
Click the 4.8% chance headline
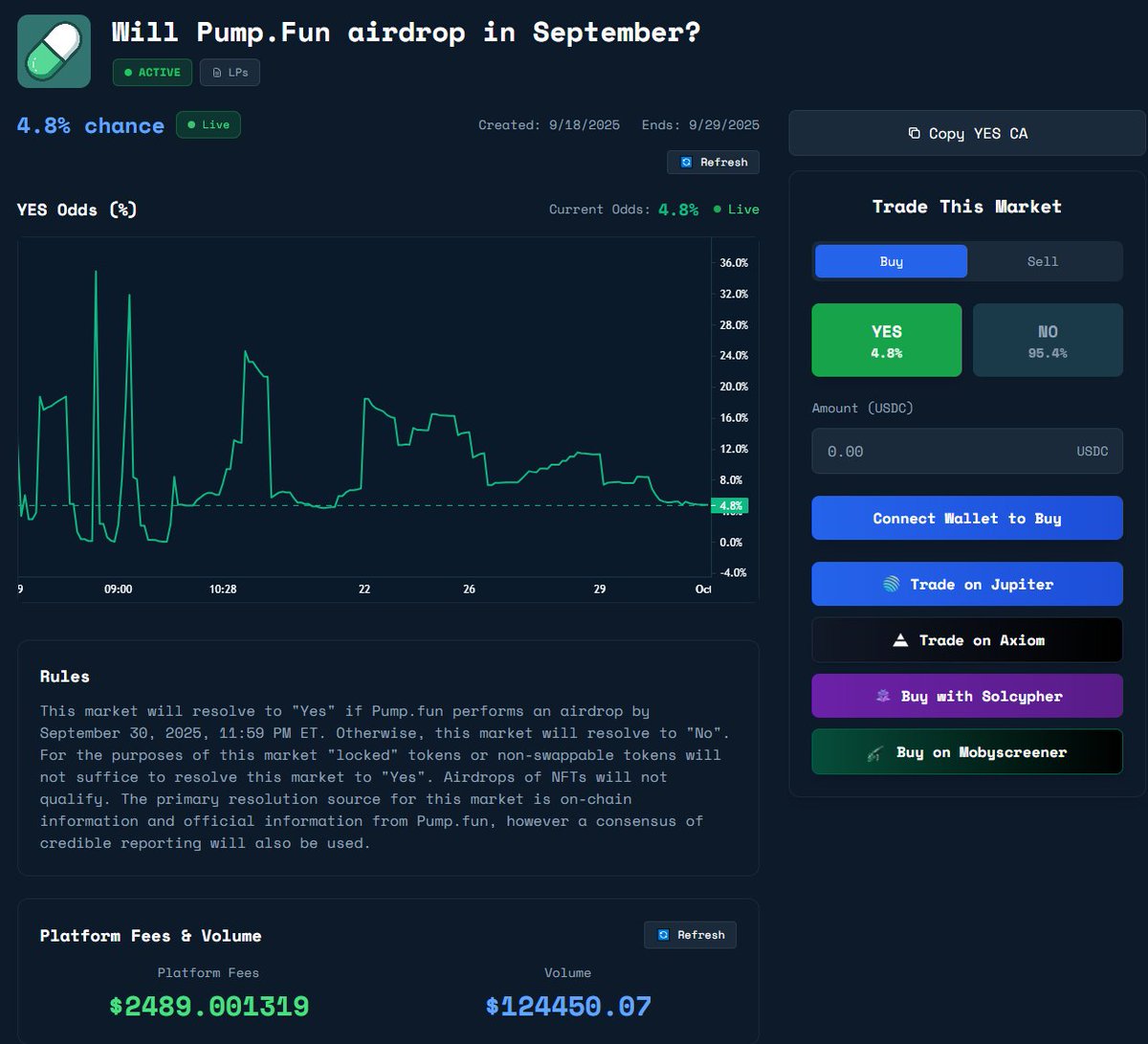[x=91, y=125]
